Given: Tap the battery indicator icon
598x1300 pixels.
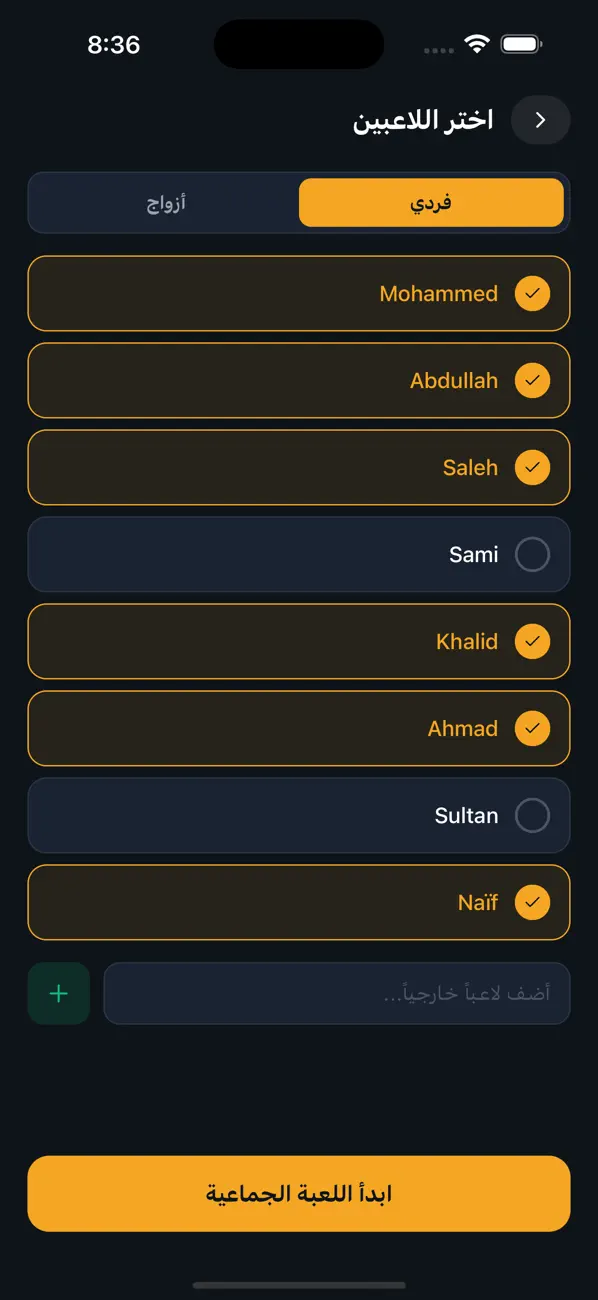Looking at the screenshot, I should tap(522, 45).
